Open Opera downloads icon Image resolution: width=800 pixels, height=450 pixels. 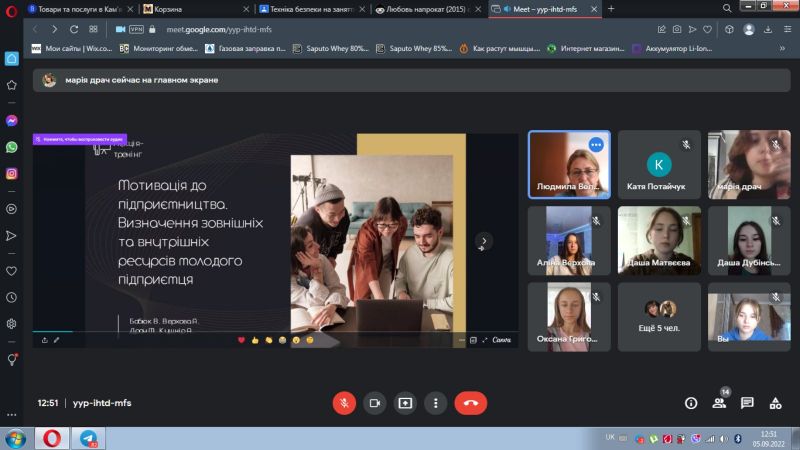point(768,30)
